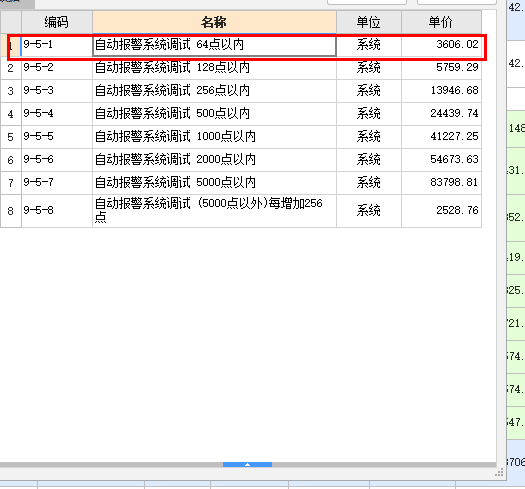Select price 5759.29

coord(441,68)
